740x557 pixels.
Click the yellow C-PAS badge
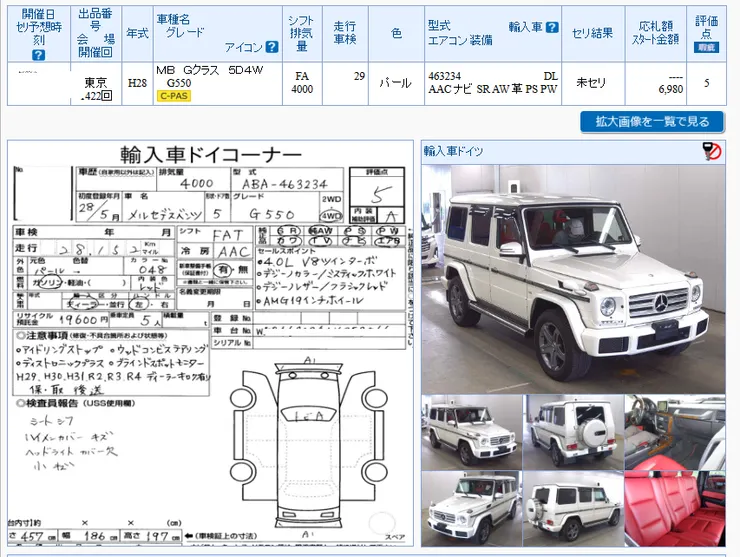tap(174, 96)
